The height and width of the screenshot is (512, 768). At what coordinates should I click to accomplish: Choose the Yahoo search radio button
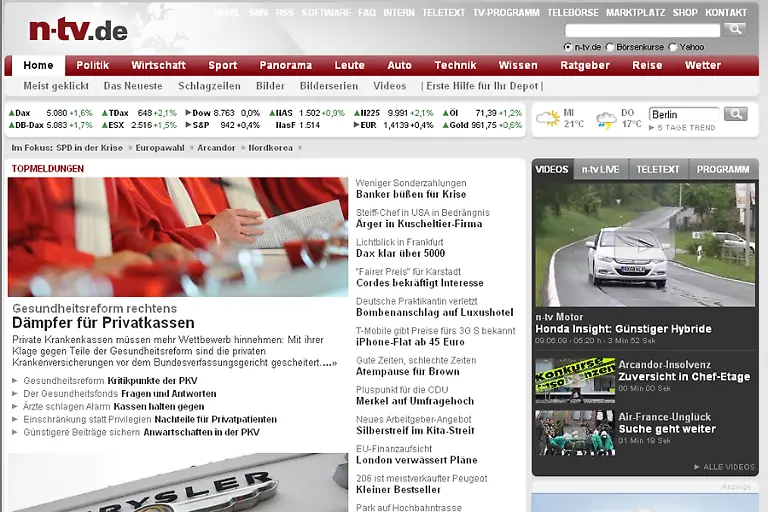673,47
